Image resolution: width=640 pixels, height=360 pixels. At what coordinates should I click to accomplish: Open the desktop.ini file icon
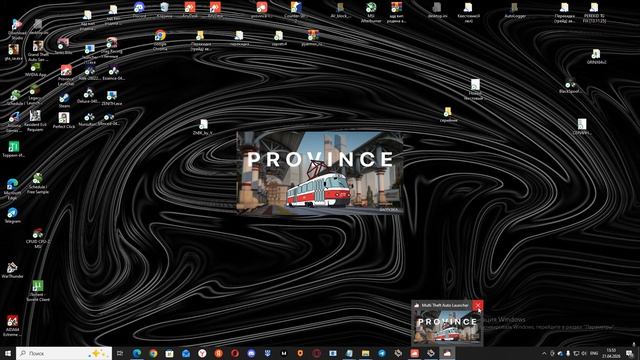coord(437,10)
